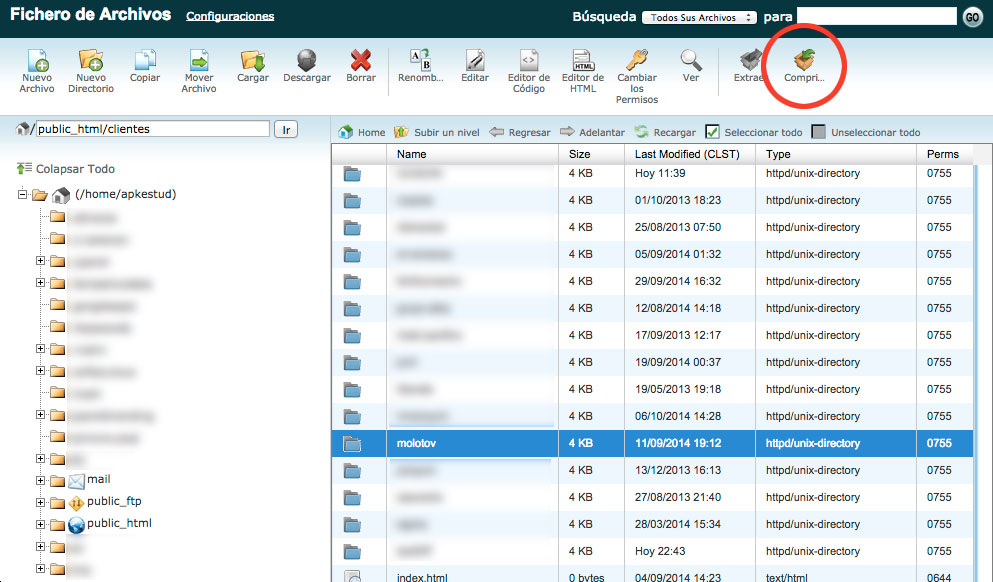Image resolution: width=993 pixels, height=582 pixels.
Task: Click the Extraer archive icon
Action: 750,60
